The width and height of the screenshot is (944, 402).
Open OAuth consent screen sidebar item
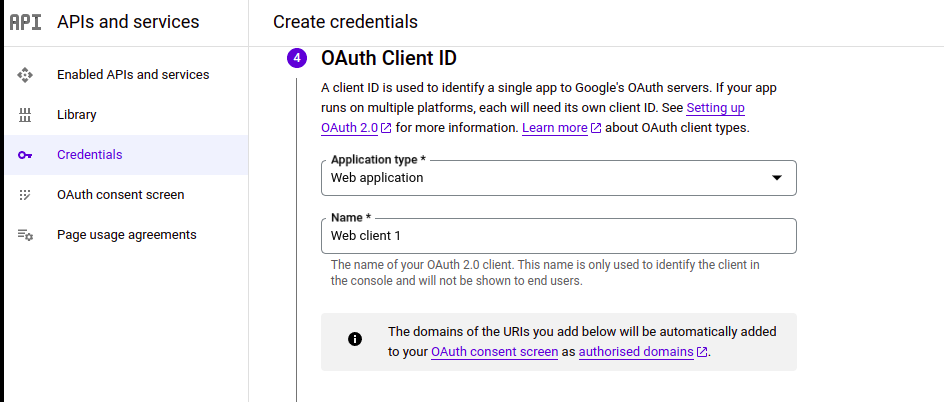121,195
